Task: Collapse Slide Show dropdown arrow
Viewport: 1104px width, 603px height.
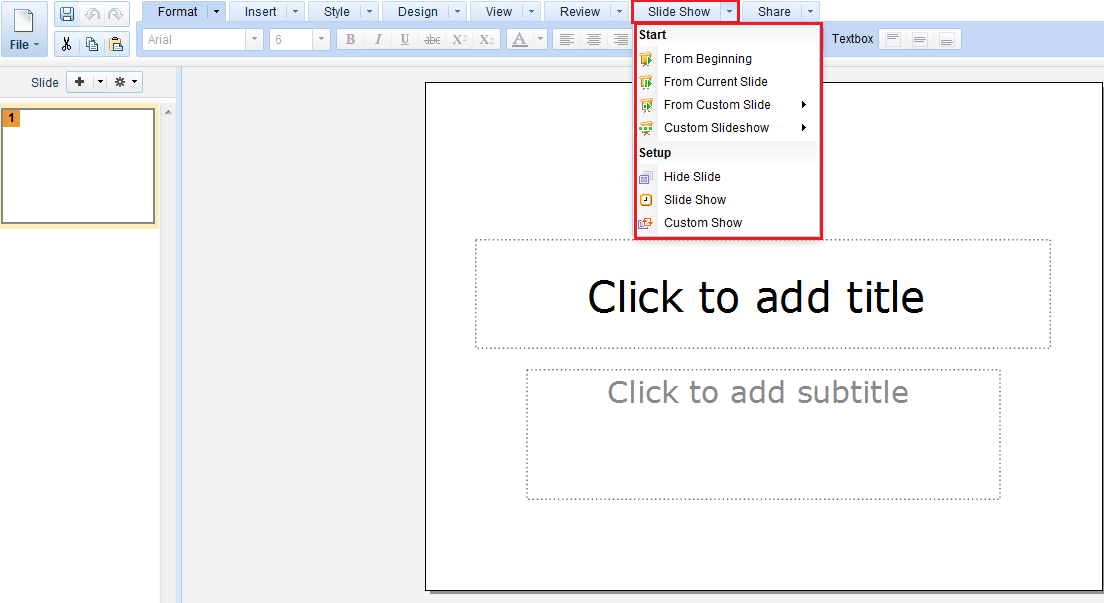Action: click(x=729, y=11)
